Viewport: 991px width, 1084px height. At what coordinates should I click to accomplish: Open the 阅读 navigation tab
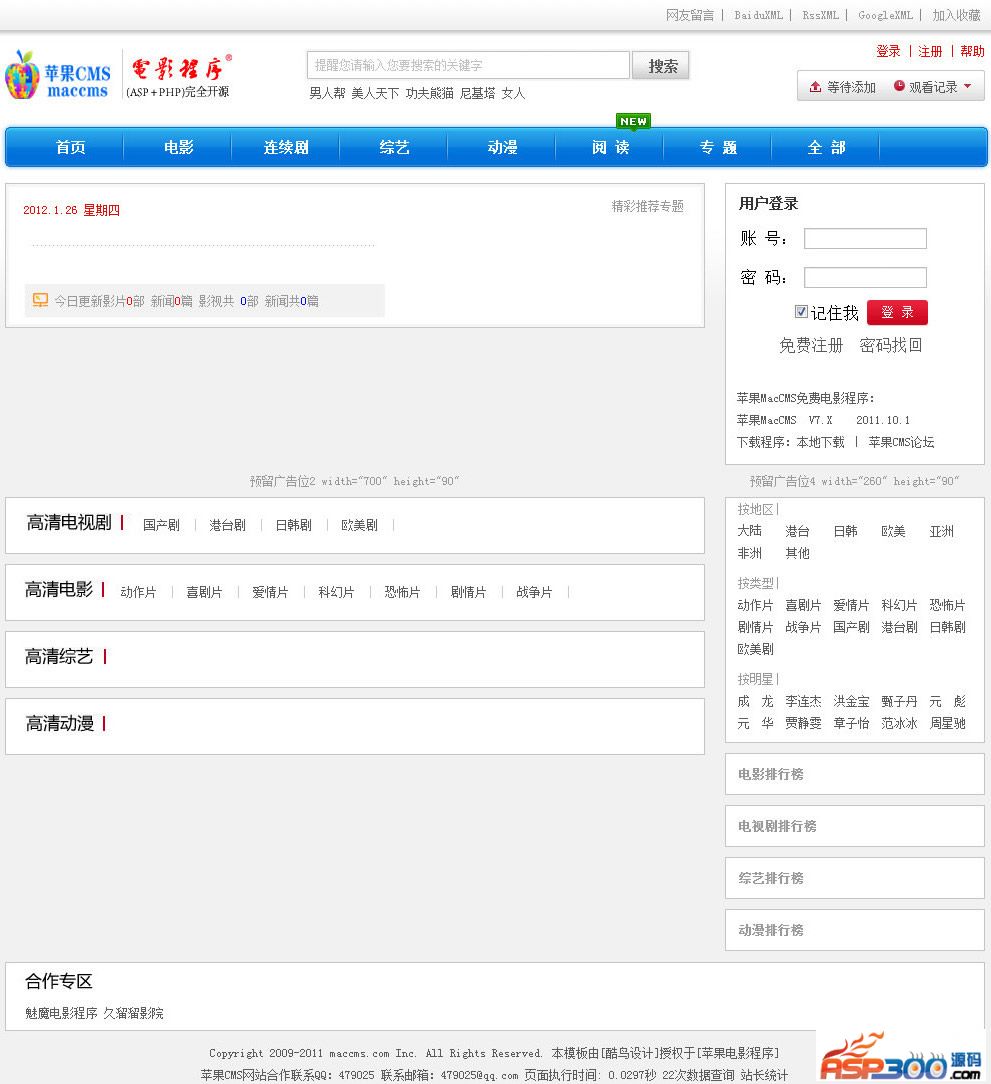[610, 147]
